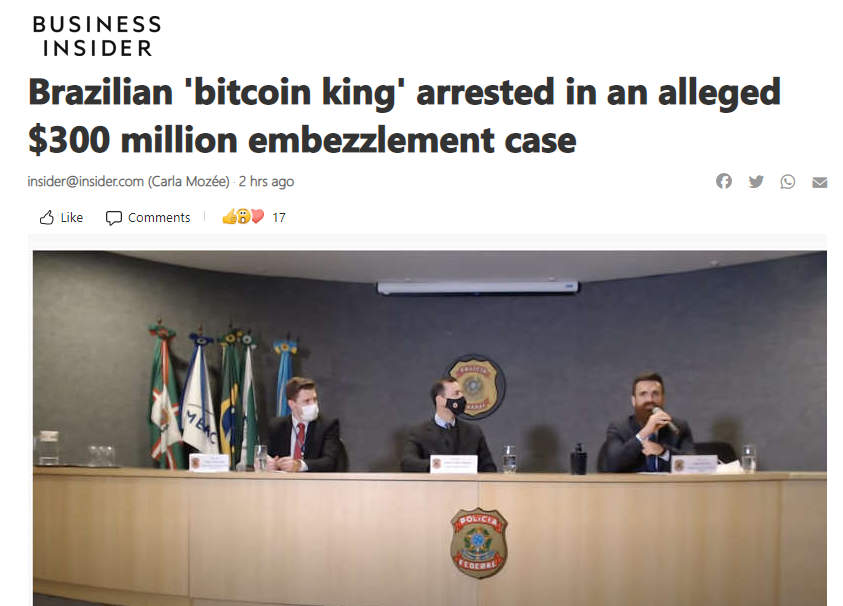Share the article via WhatsApp
Image resolution: width=843 pixels, height=606 pixels.
coord(788,182)
